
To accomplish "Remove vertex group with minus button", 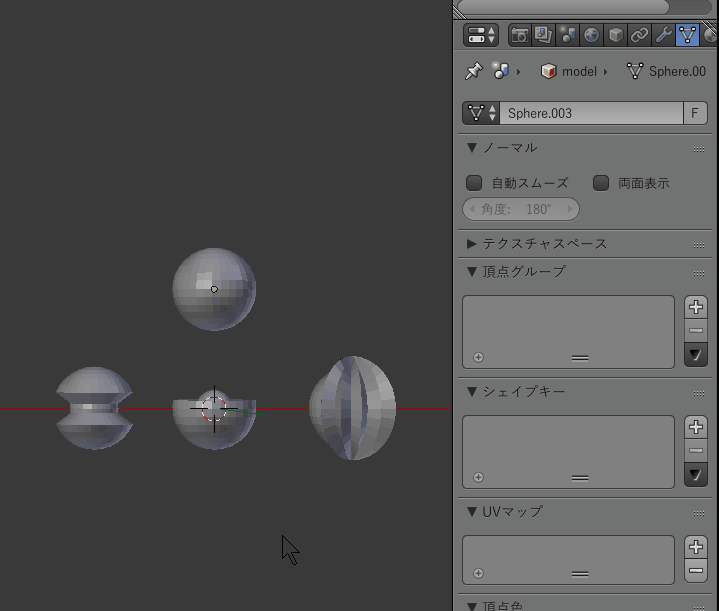I will pos(696,330).
